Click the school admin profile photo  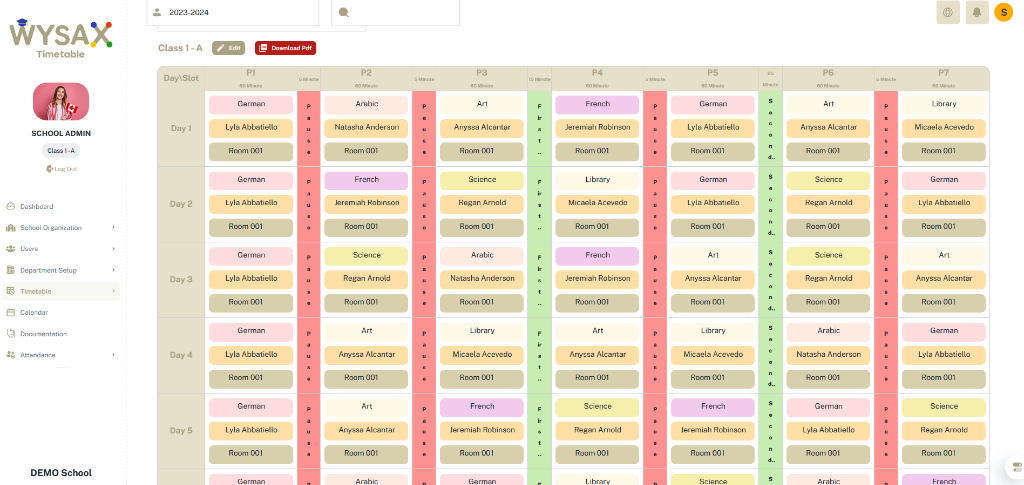[61, 102]
